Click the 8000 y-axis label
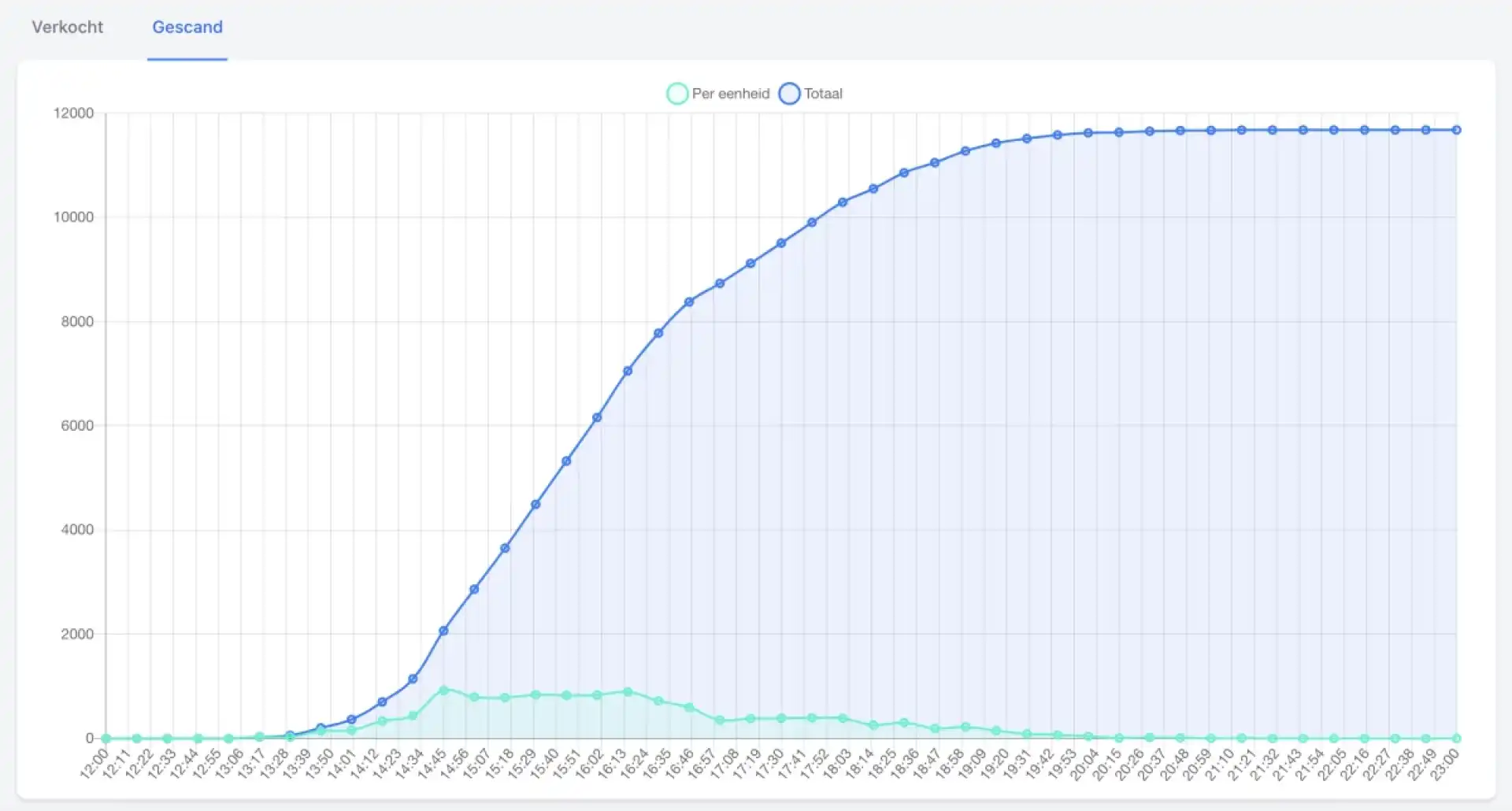The height and width of the screenshot is (811, 1512). pos(77,321)
